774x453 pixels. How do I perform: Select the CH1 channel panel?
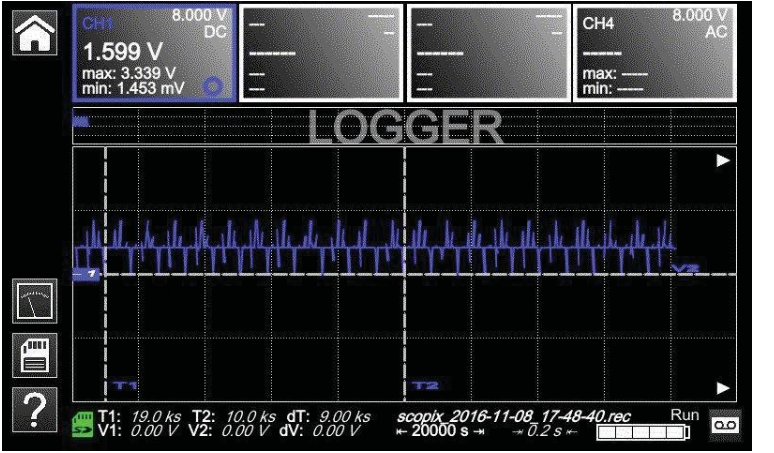pyautogui.click(x=154, y=52)
